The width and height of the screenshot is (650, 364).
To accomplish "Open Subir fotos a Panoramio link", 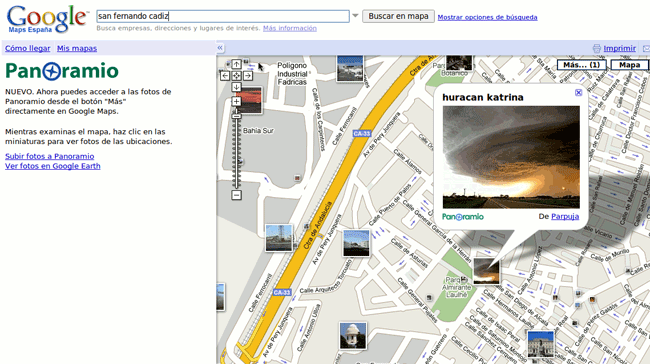I will pyautogui.click(x=49, y=156).
